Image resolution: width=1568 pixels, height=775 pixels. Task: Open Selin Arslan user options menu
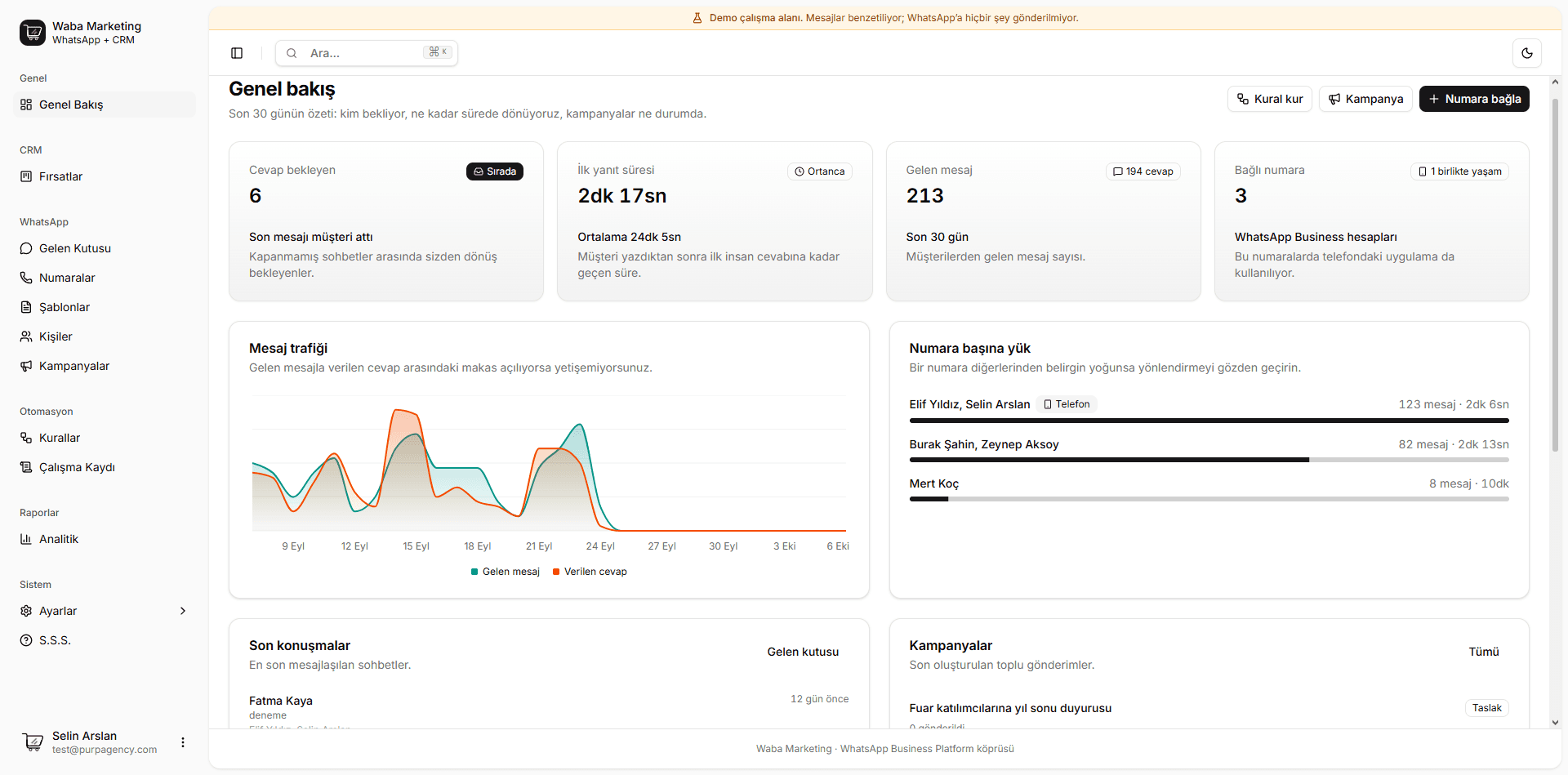(183, 742)
